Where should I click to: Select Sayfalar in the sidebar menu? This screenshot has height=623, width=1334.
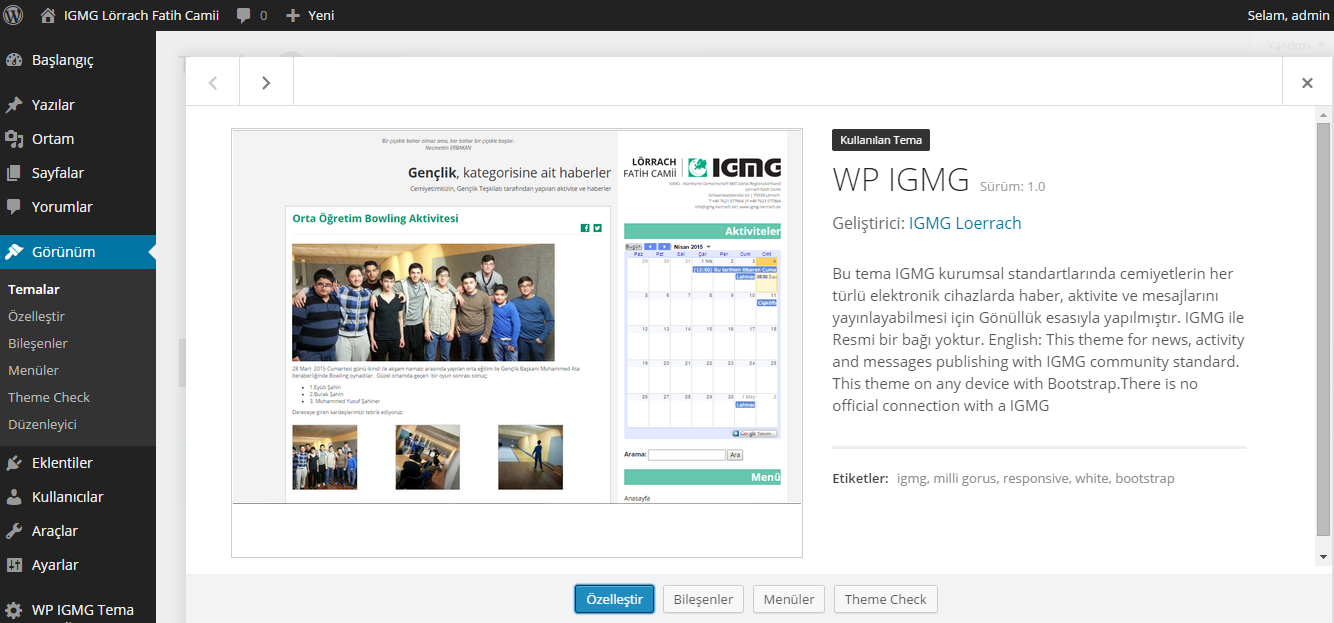coord(58,173)
